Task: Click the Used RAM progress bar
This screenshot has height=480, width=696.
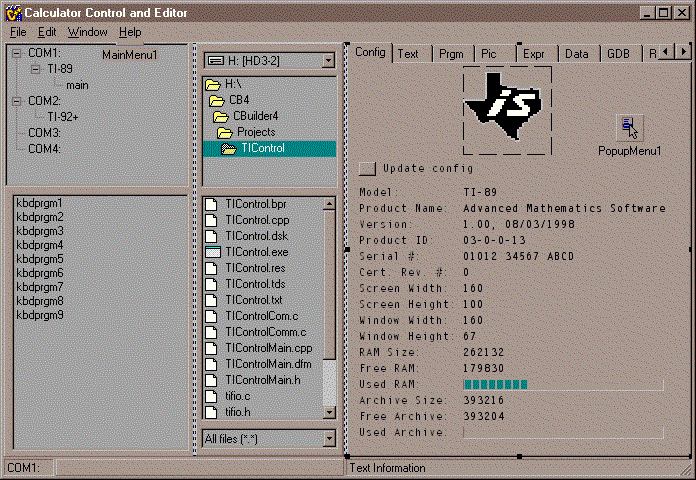Action: pos(563,385)
